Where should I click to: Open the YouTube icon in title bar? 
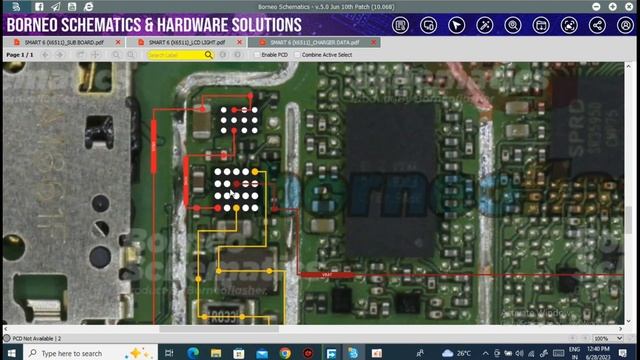click(72, 7)
